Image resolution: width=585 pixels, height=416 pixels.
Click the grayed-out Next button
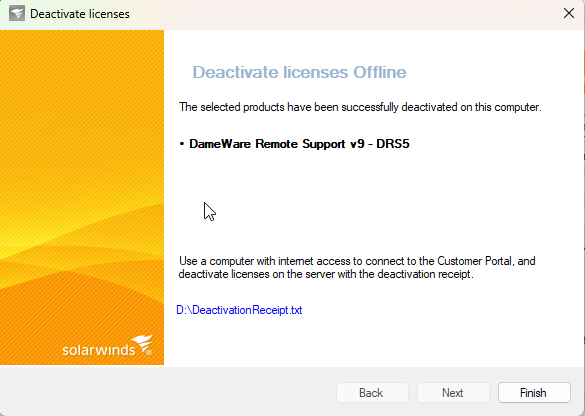453,392
